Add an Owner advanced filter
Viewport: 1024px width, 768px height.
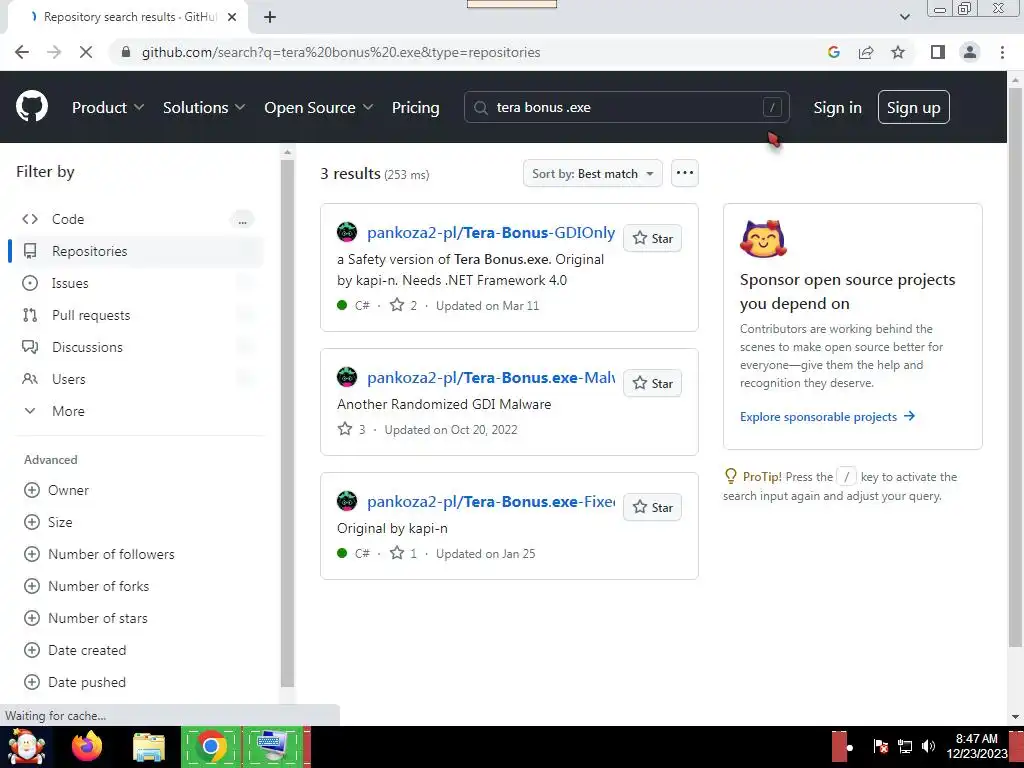tap(56, 490)
